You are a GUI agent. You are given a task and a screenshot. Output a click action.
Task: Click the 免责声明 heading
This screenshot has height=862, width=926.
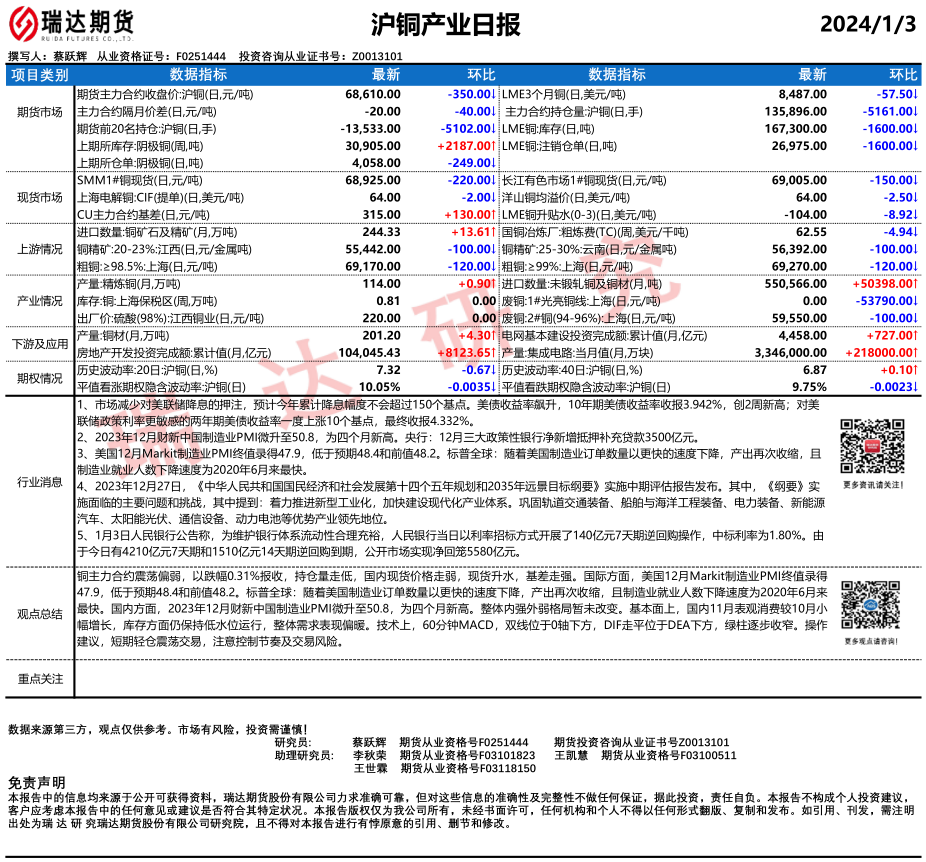pos(36,781)
